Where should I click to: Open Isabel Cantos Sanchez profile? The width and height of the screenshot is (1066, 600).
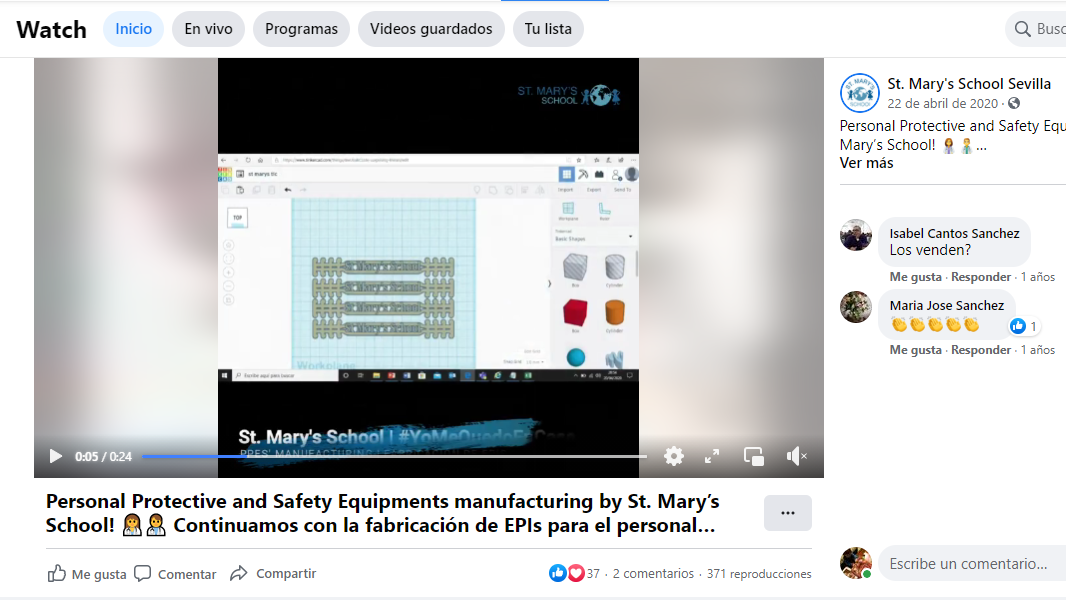point(954,233)
